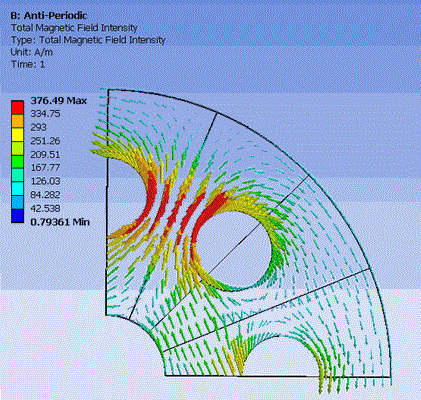Select the Unit: A/m text line

(32, 52)
